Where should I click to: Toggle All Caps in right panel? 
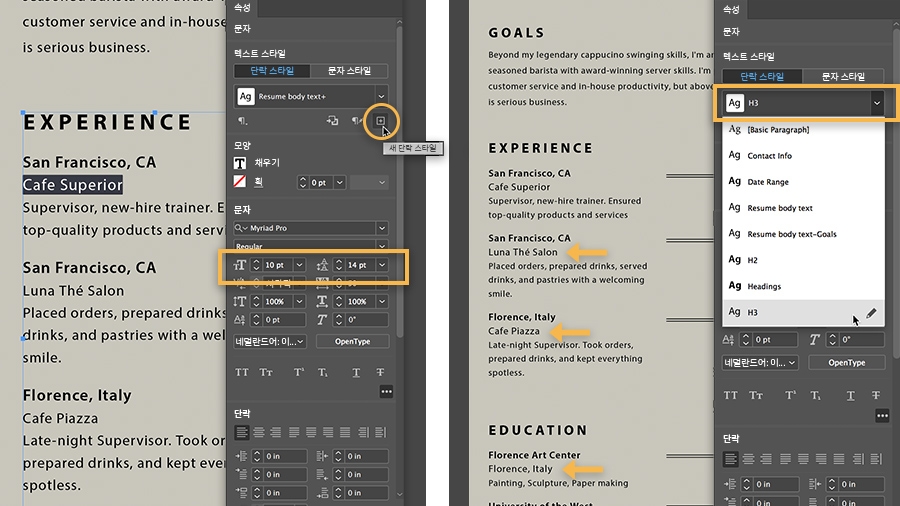pos(730,395)
